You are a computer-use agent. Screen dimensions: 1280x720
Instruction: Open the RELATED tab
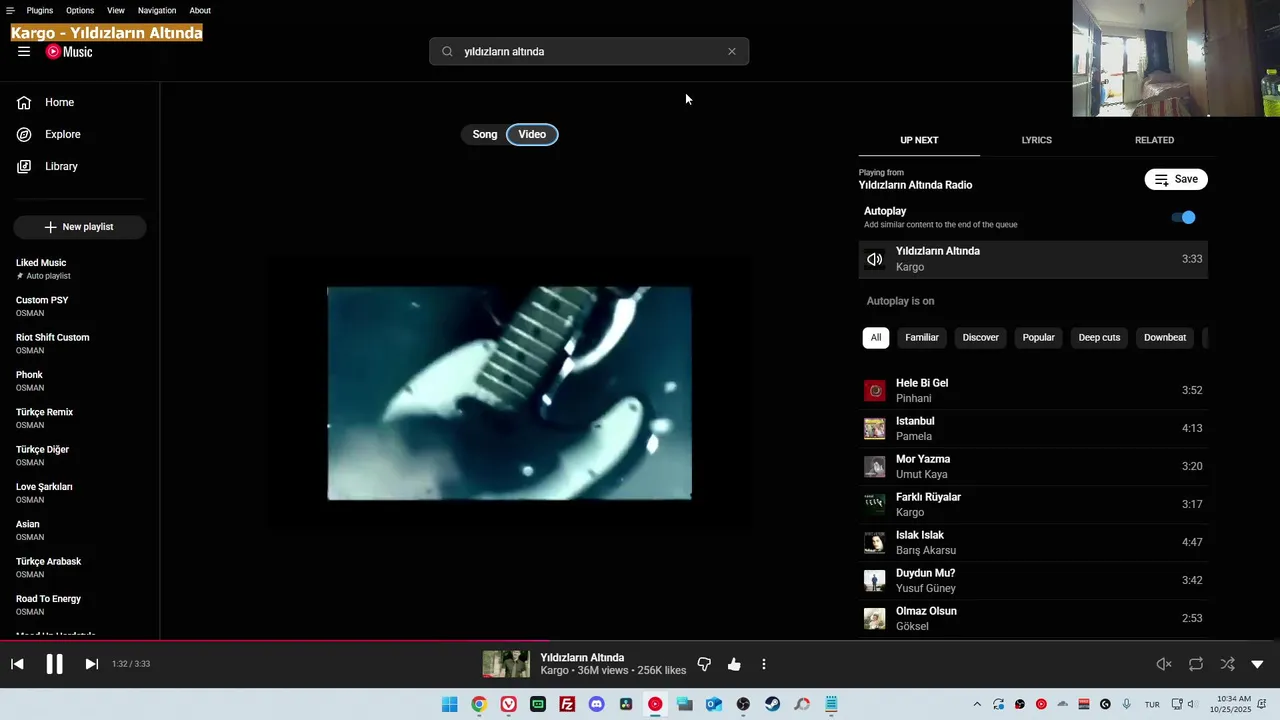[1154, 140]
